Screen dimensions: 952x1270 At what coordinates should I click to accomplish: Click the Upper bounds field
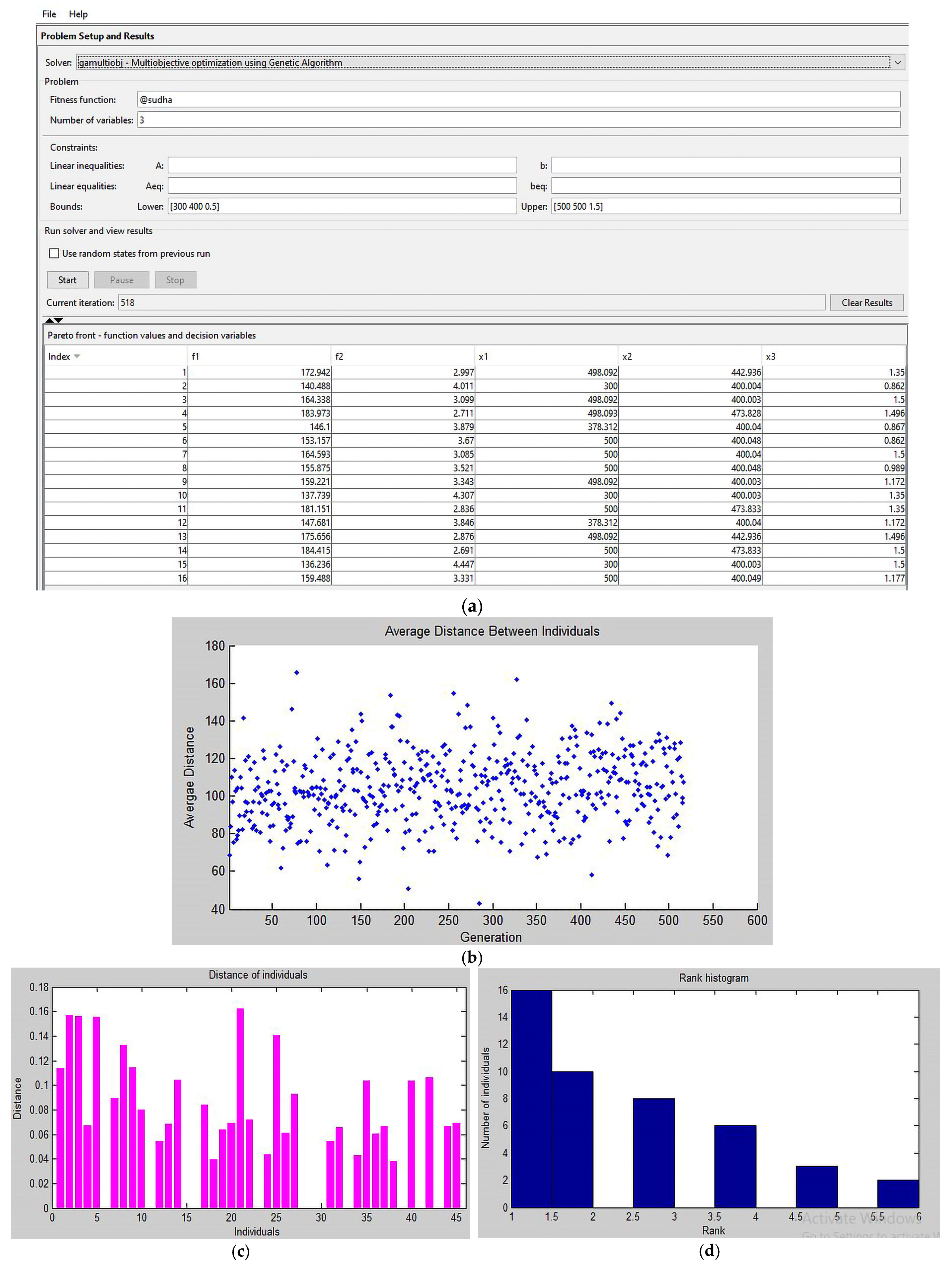coord(725,206)
